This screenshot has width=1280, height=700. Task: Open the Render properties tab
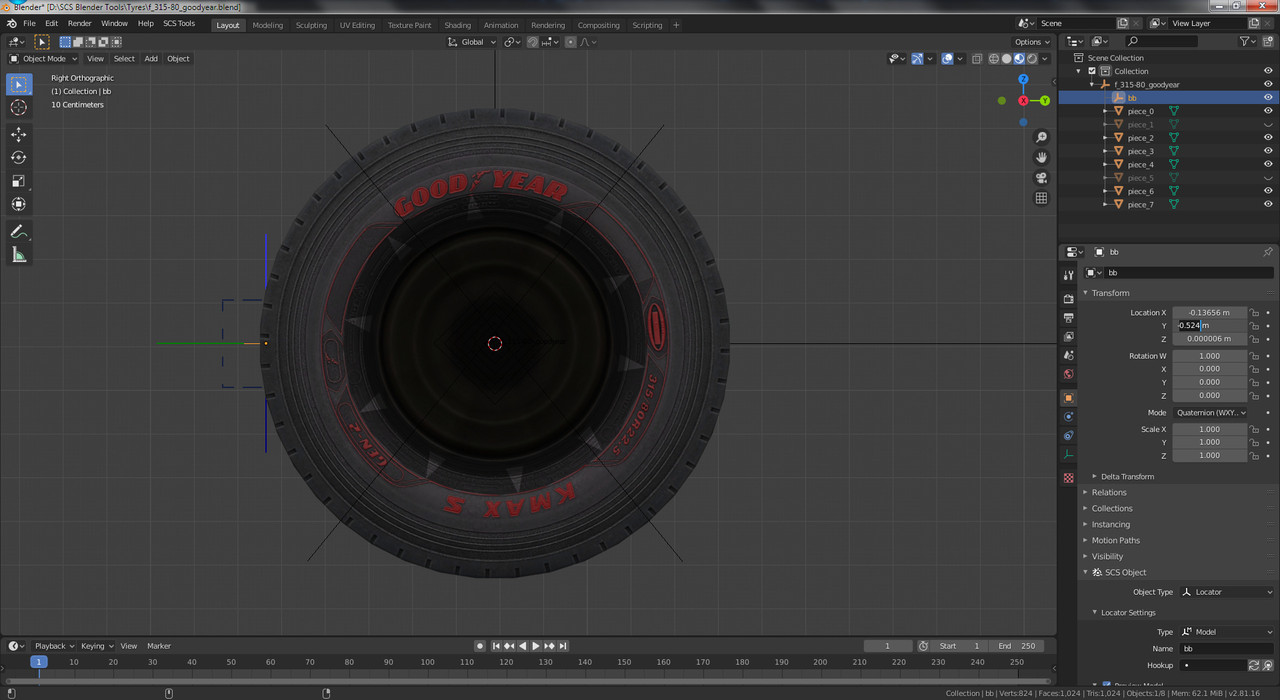tap(1068, 298)
